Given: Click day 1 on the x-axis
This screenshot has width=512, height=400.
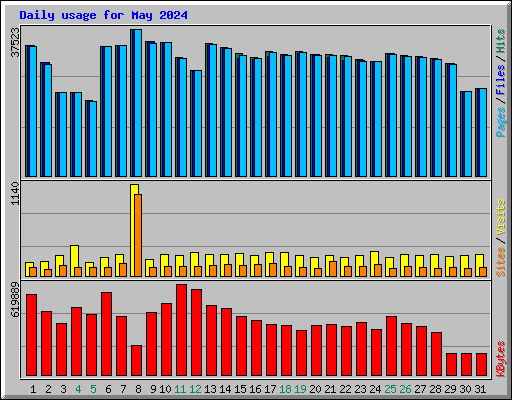Looking at the screenshot, I should (33, 389).
